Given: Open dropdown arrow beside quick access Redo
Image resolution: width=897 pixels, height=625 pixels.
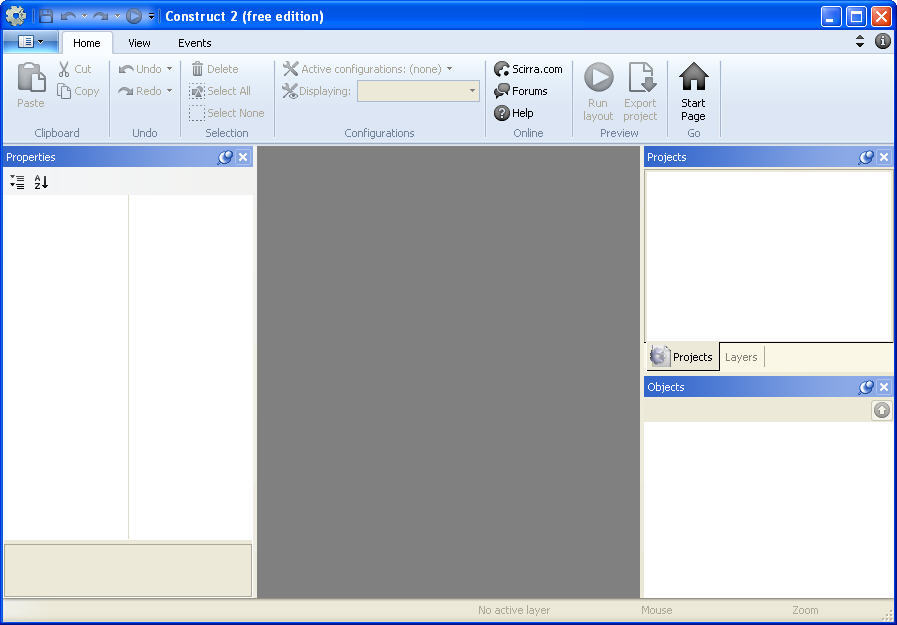Looking at the screenshot, I should pos(117,16).
